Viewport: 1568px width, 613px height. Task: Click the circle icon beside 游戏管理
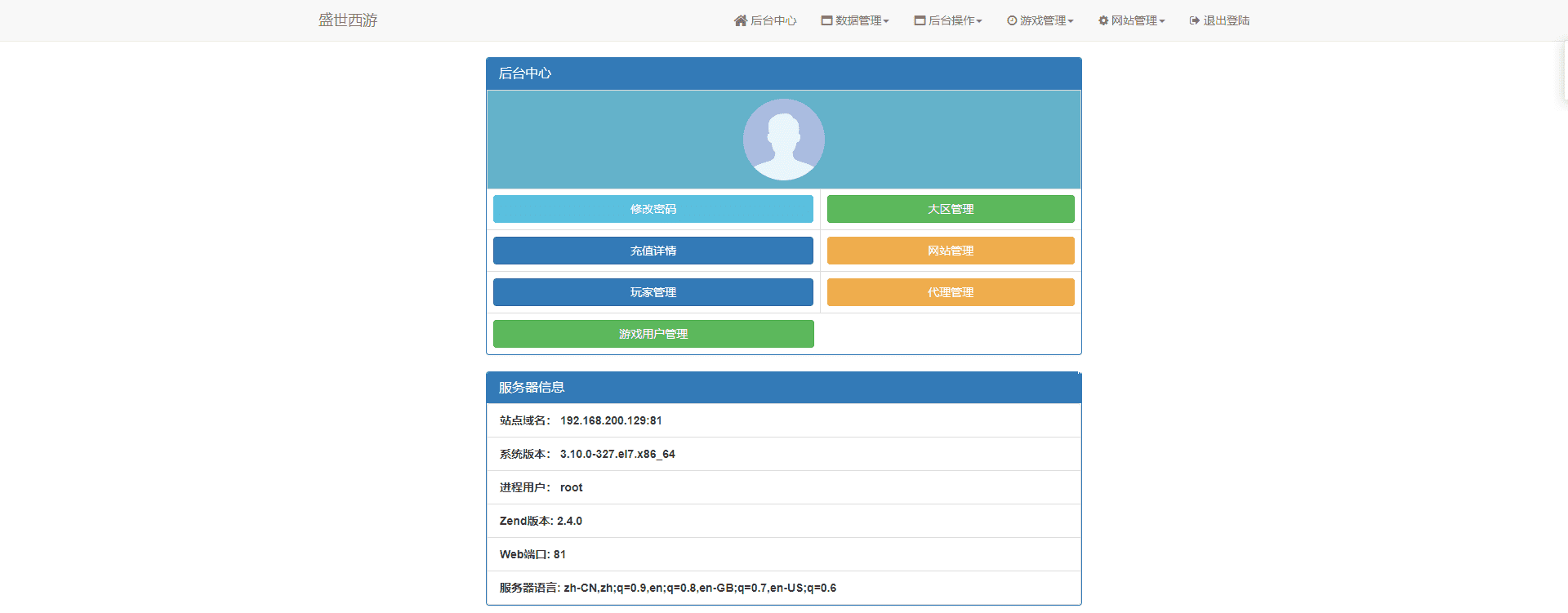[1012, 20]
